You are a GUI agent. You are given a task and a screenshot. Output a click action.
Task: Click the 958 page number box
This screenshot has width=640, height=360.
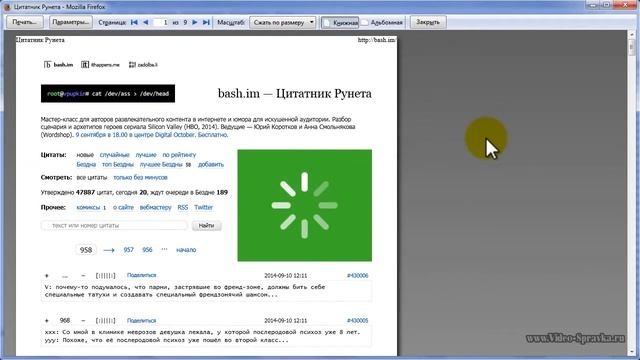coord(86,250)
